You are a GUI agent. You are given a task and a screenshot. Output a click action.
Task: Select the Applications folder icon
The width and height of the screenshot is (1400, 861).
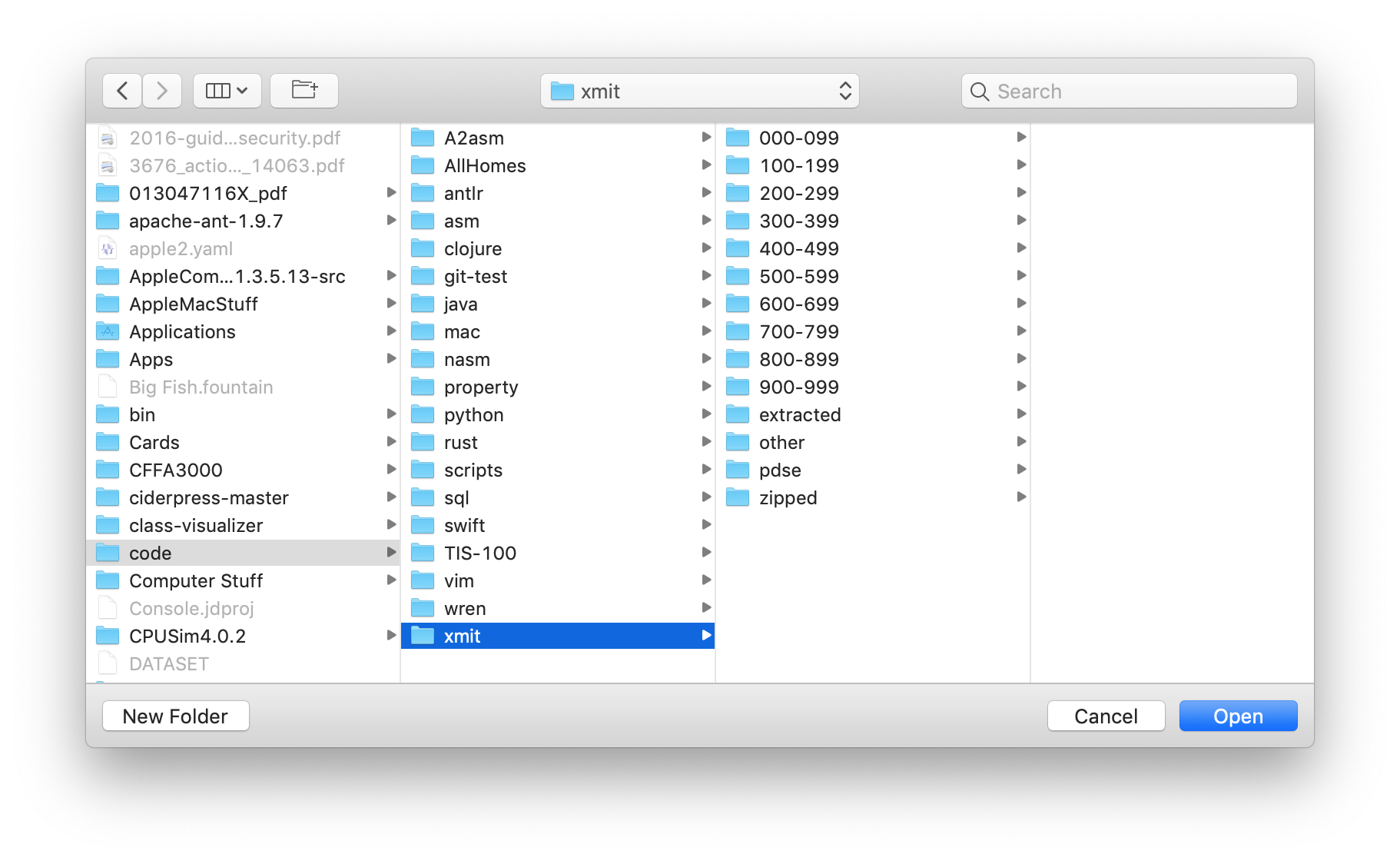108,331
